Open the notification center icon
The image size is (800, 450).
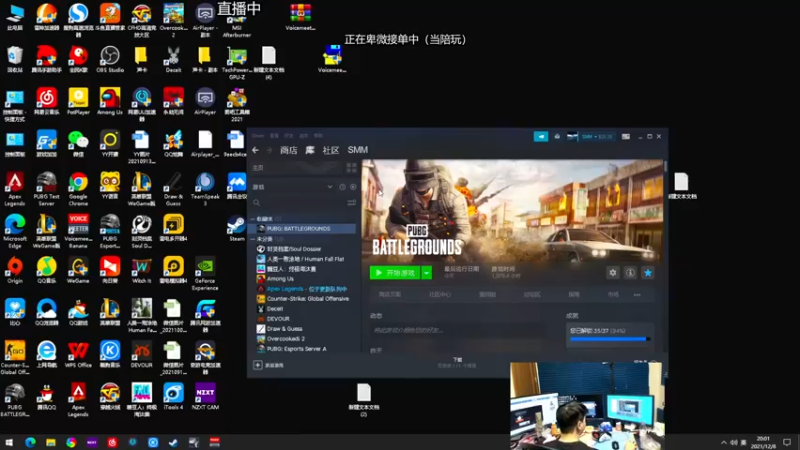[787, 442]
